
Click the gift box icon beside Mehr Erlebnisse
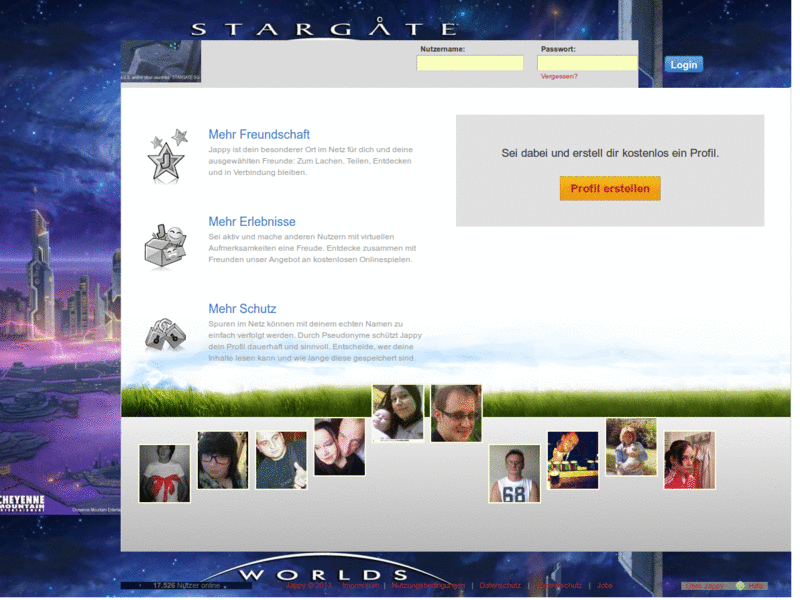(x=166, y=246)
